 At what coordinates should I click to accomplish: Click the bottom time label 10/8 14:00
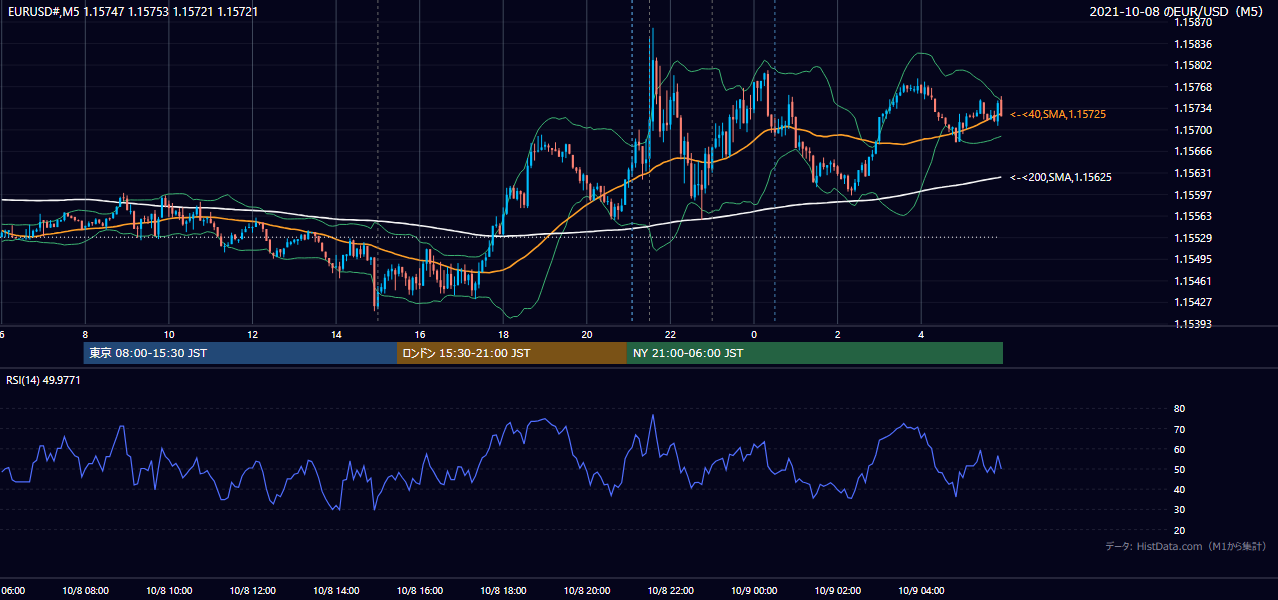(x=336, y=591)
